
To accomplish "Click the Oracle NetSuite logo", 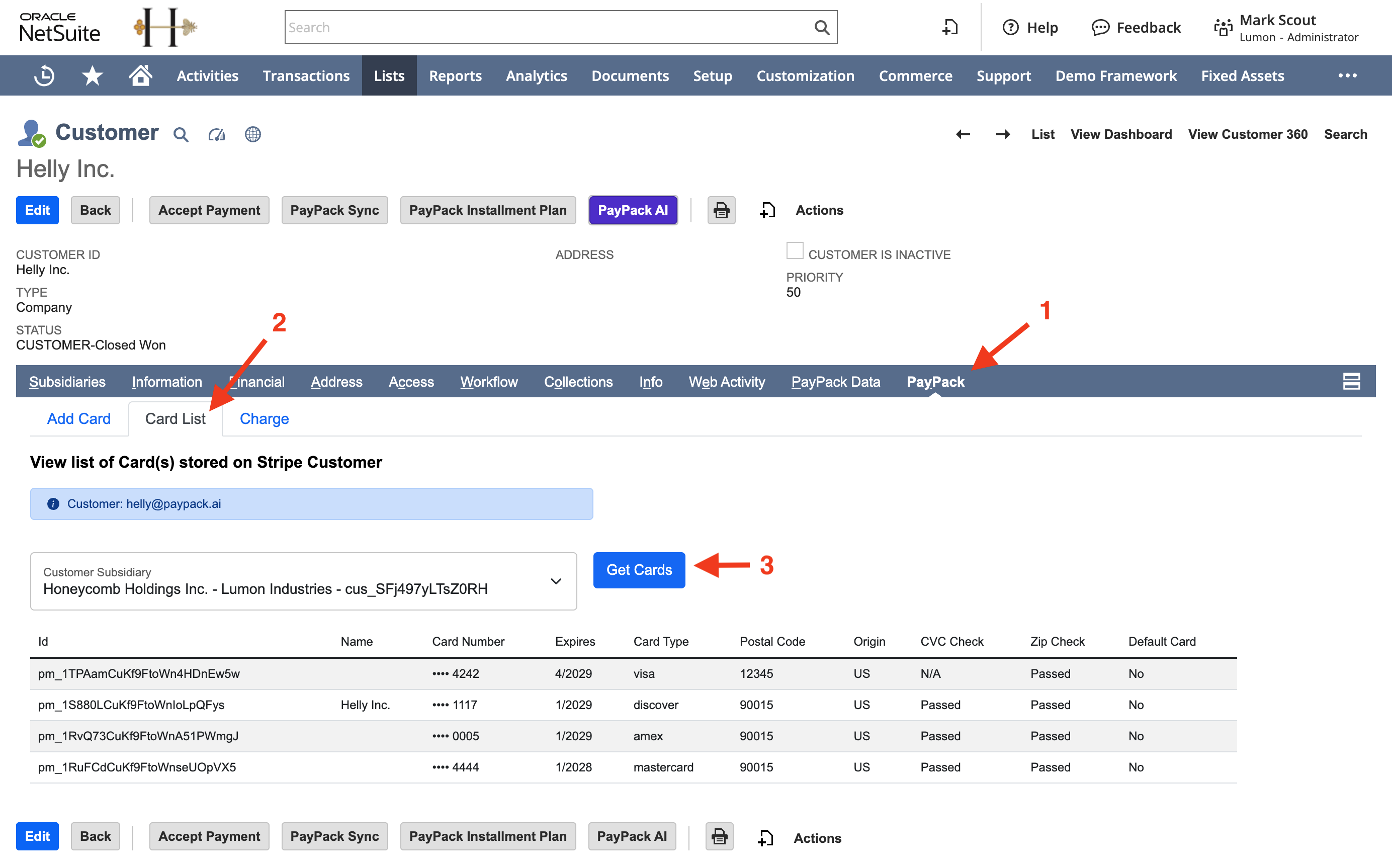I will click(x=60, y=27).
